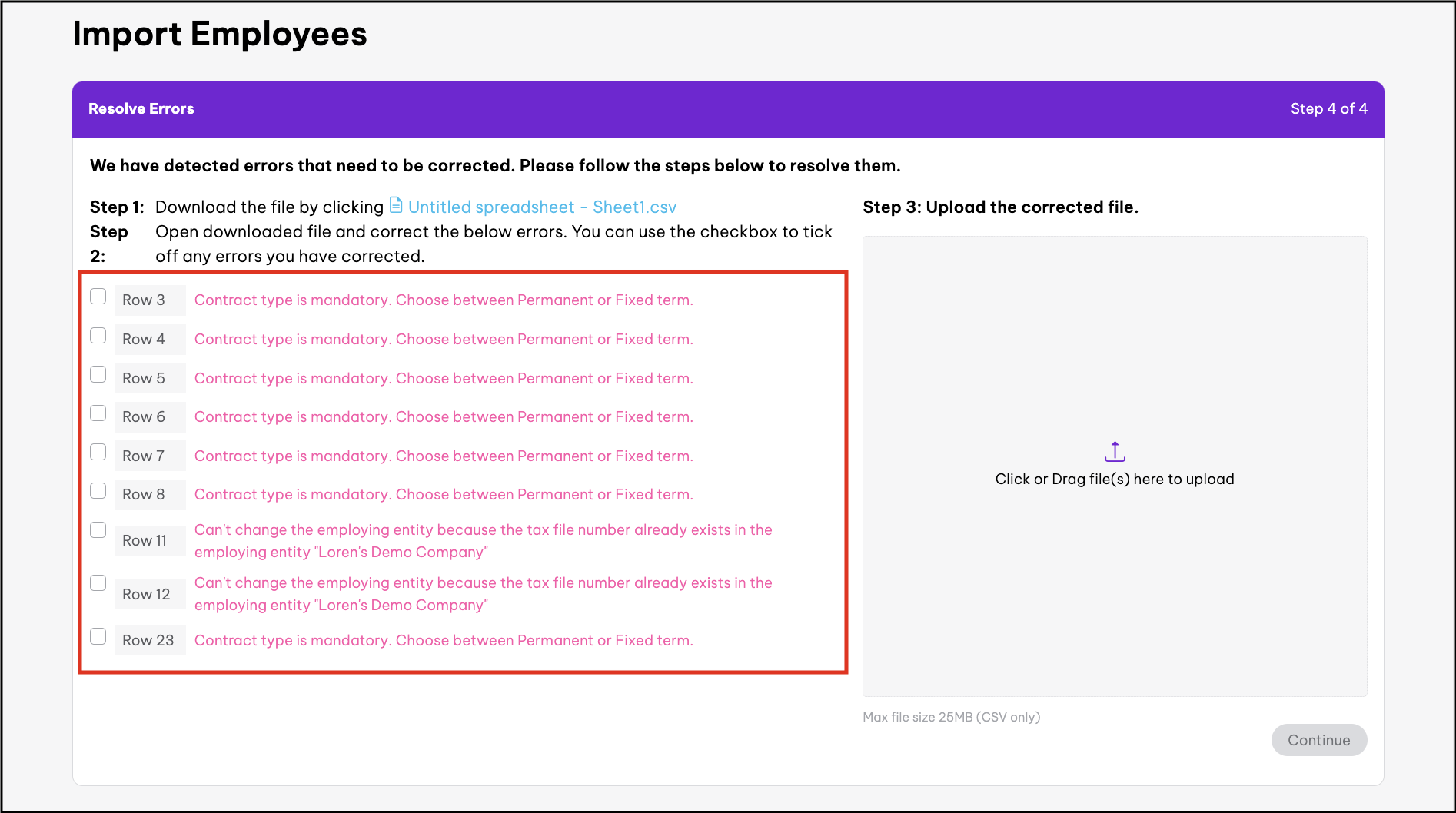Enable the Row 23 checkbox
Screen dimensions: 1456x813
click(x=98, y=636)
